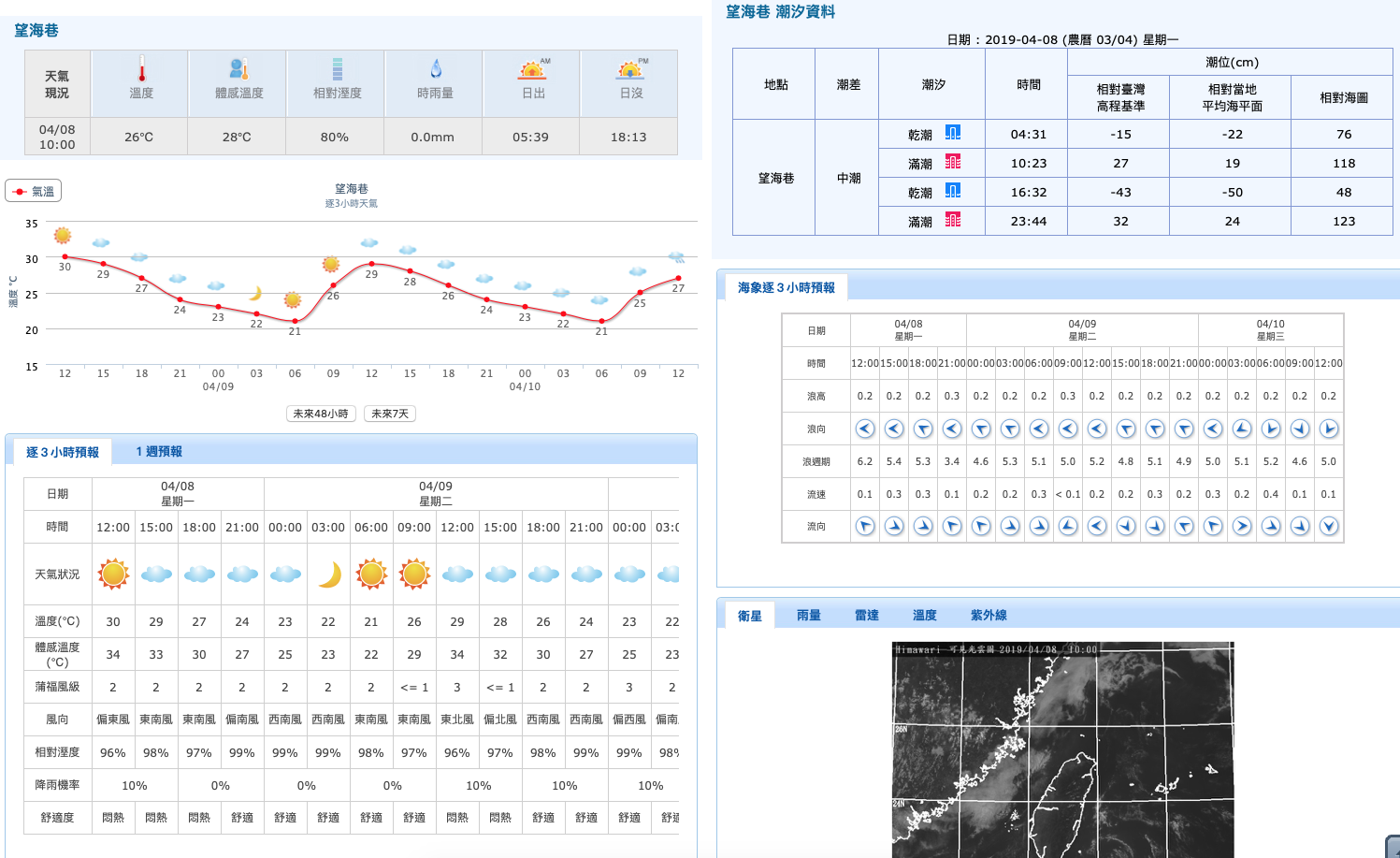Click the 日出 sunrise AM icon

pyautogui.click(x=534, y=68)
